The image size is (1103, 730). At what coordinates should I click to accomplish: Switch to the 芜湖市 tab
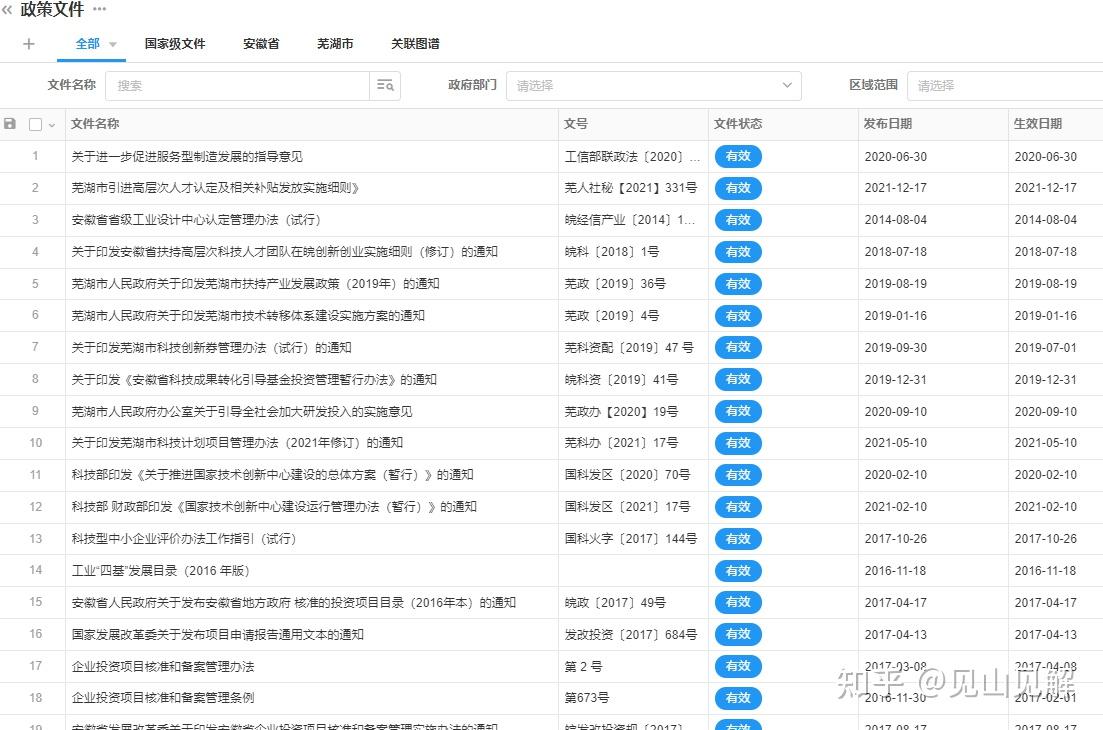335,44
